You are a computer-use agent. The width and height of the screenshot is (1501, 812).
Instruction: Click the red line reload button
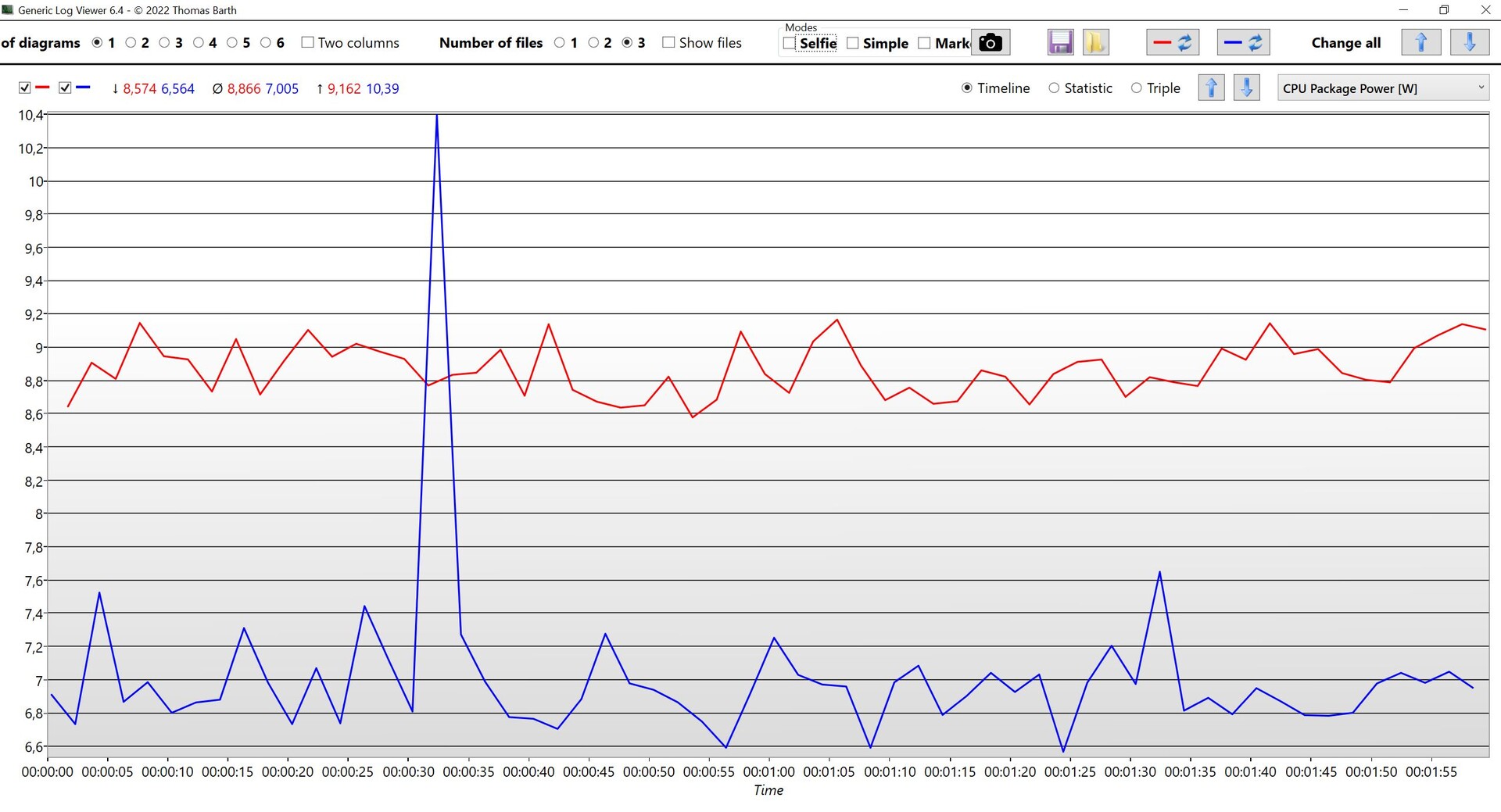click(x=1173, y=43)
